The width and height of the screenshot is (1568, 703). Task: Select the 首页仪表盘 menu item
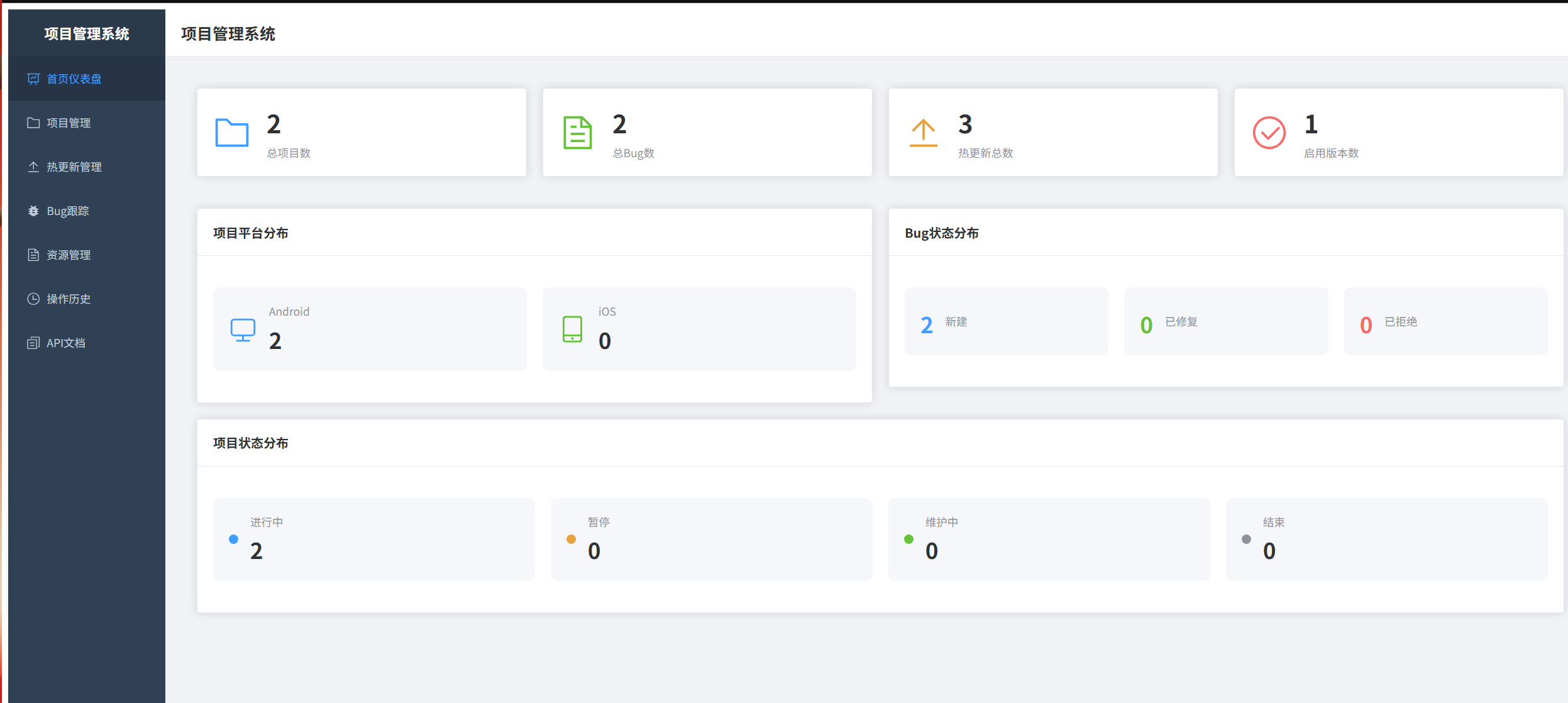(x=74, y=79)
